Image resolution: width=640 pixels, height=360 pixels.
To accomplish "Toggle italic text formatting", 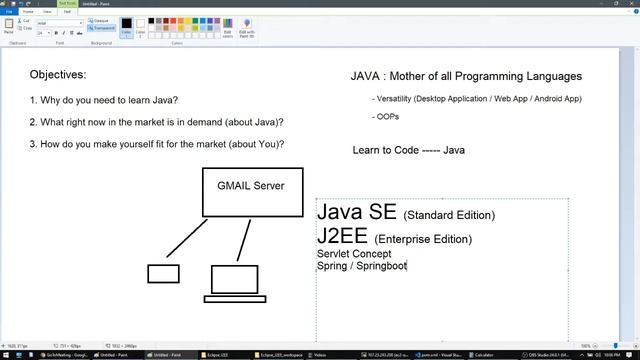I will 64,33.
